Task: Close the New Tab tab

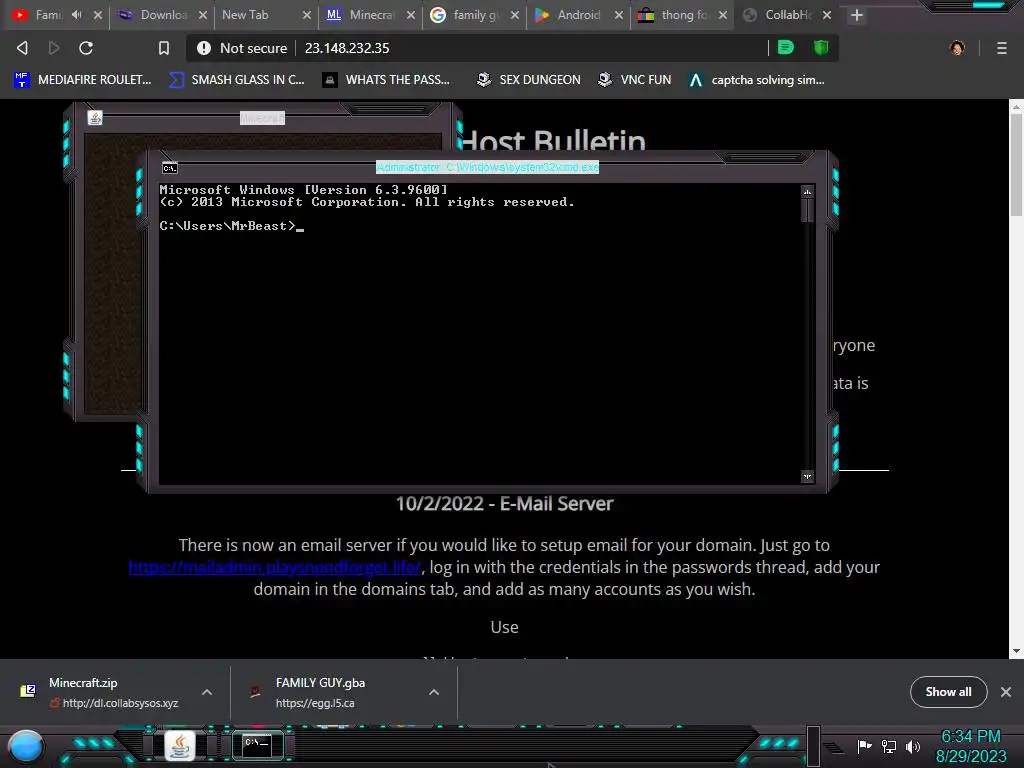Action: 306,14
